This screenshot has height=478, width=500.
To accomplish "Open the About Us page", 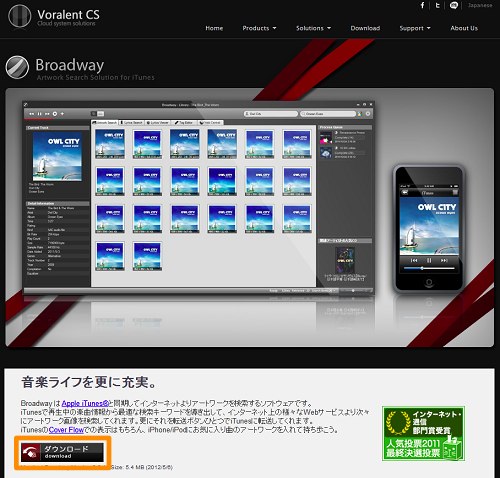I will tap(464, 28).
